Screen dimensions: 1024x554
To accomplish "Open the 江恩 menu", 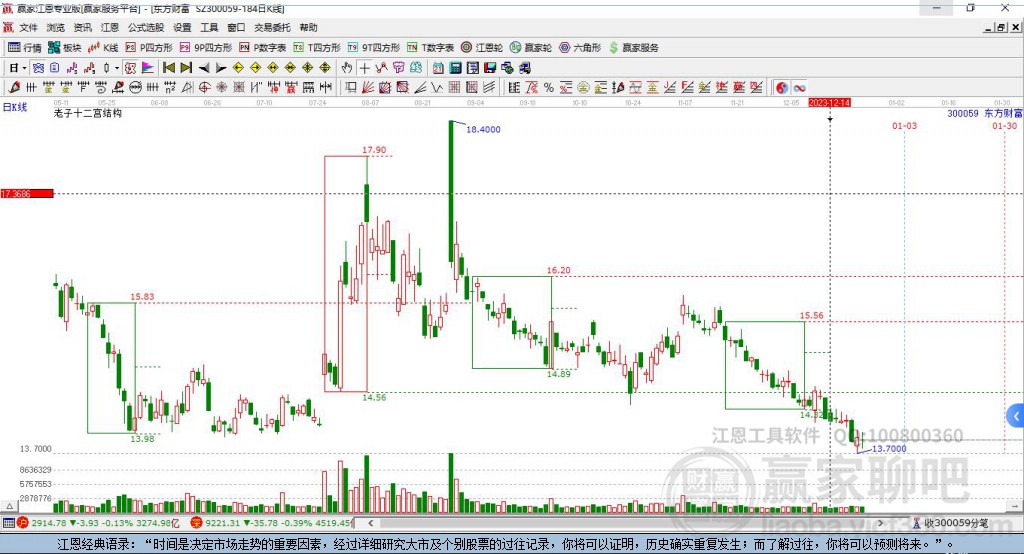I will click(110, 27).
